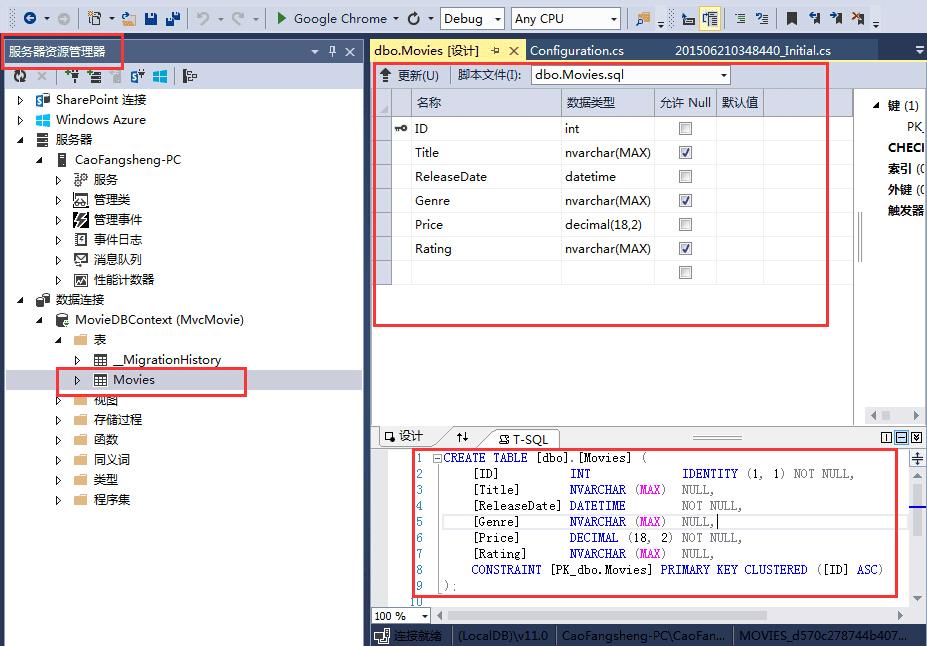The image size is (927, 646).
Task: Click the pin icon on Server Explorer panel
Action: pyautogui.click(x=330, y=50)
